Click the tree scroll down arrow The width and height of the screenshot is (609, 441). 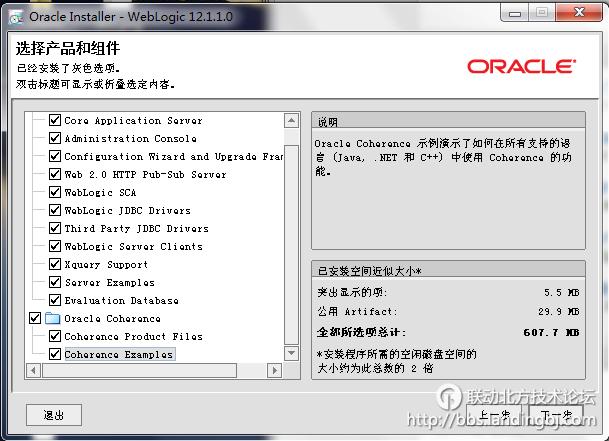tap(291, 353)
